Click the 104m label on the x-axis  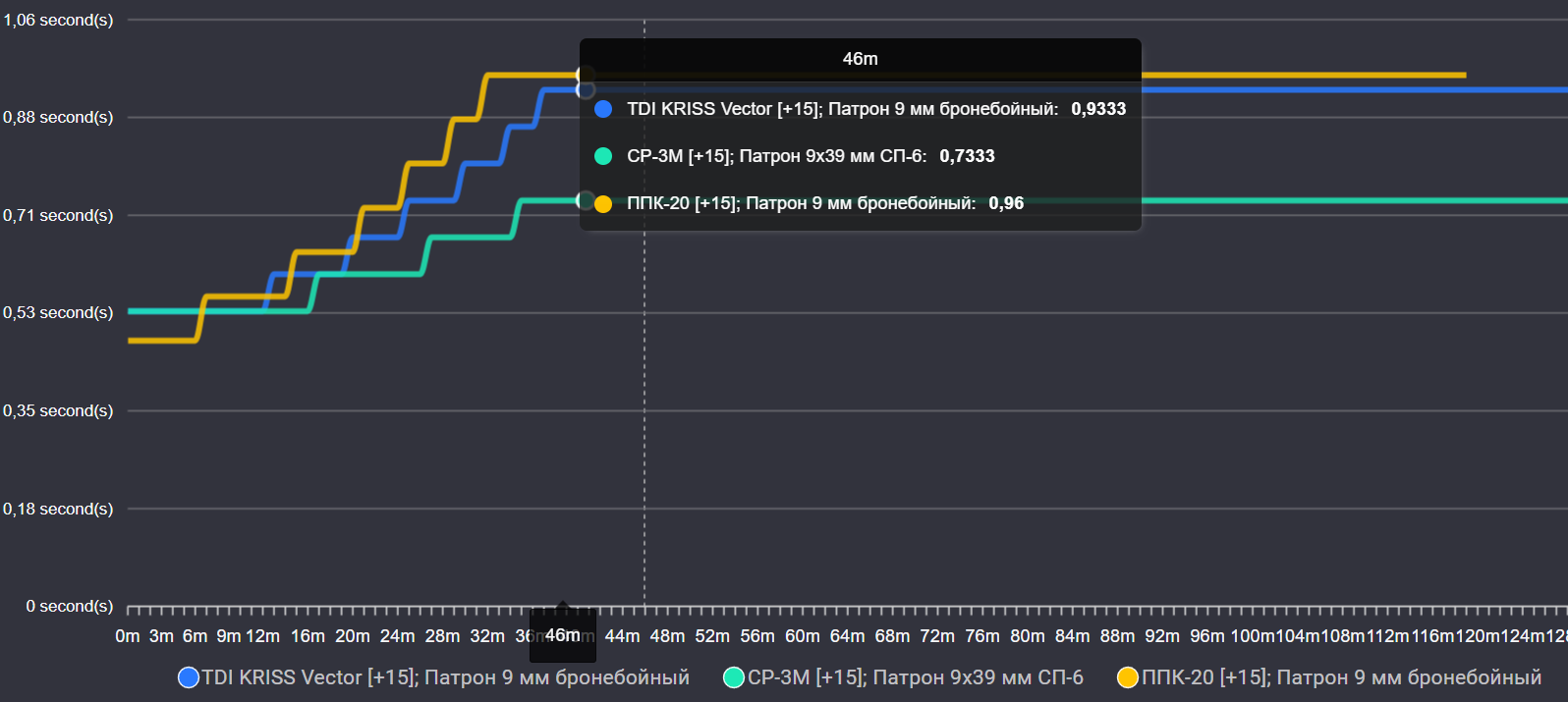pos(1298,636)
